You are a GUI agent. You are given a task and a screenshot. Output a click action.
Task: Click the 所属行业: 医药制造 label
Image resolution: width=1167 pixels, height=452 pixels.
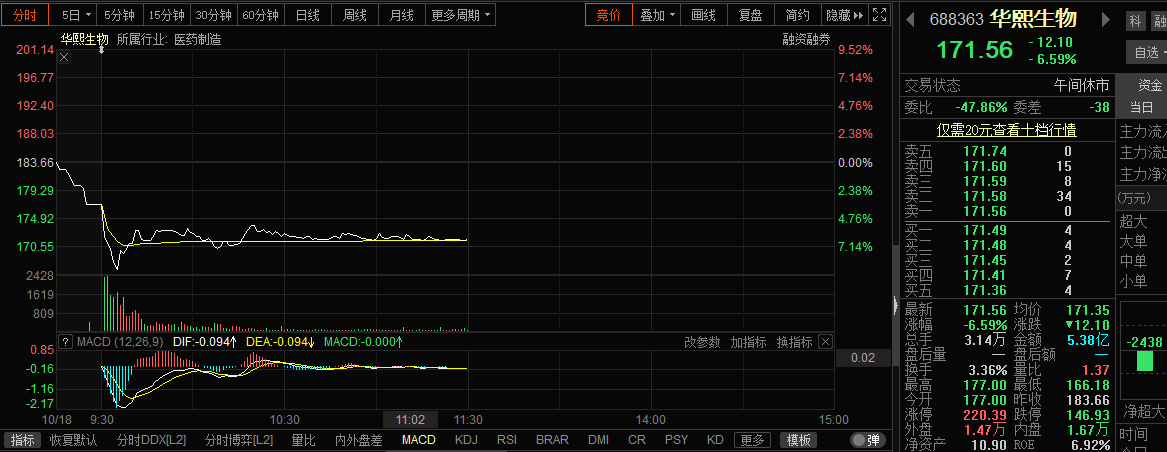pos(169,39)
